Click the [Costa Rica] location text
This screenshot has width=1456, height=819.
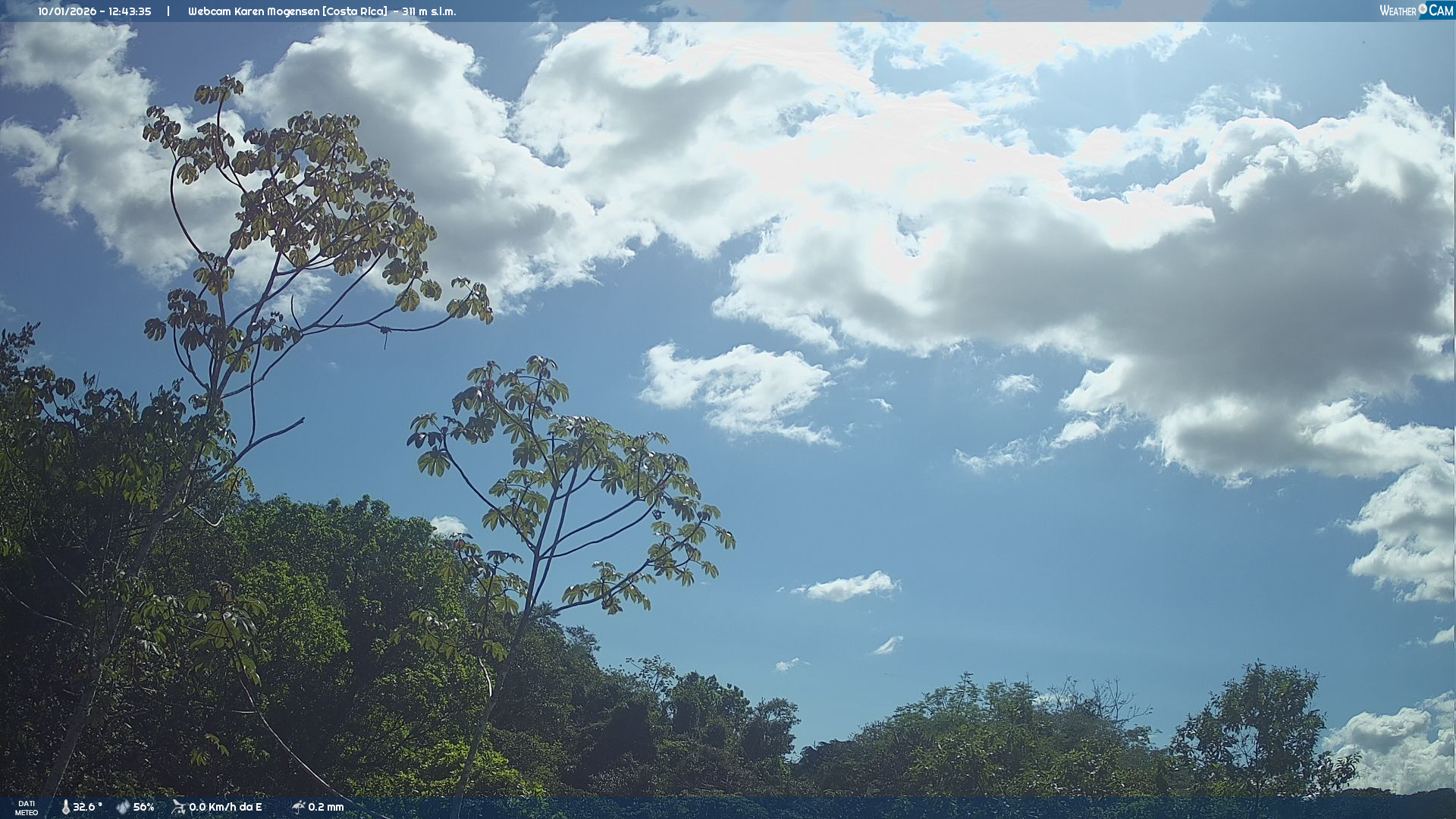354,11
